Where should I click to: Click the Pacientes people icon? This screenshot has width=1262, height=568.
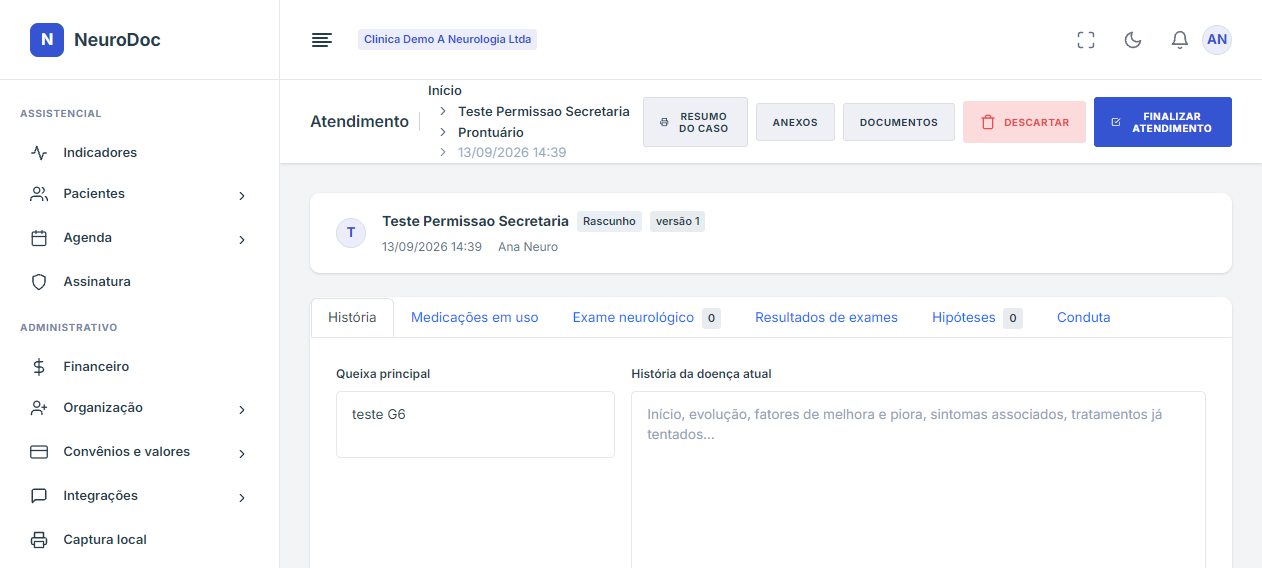[x=39, y=194]
